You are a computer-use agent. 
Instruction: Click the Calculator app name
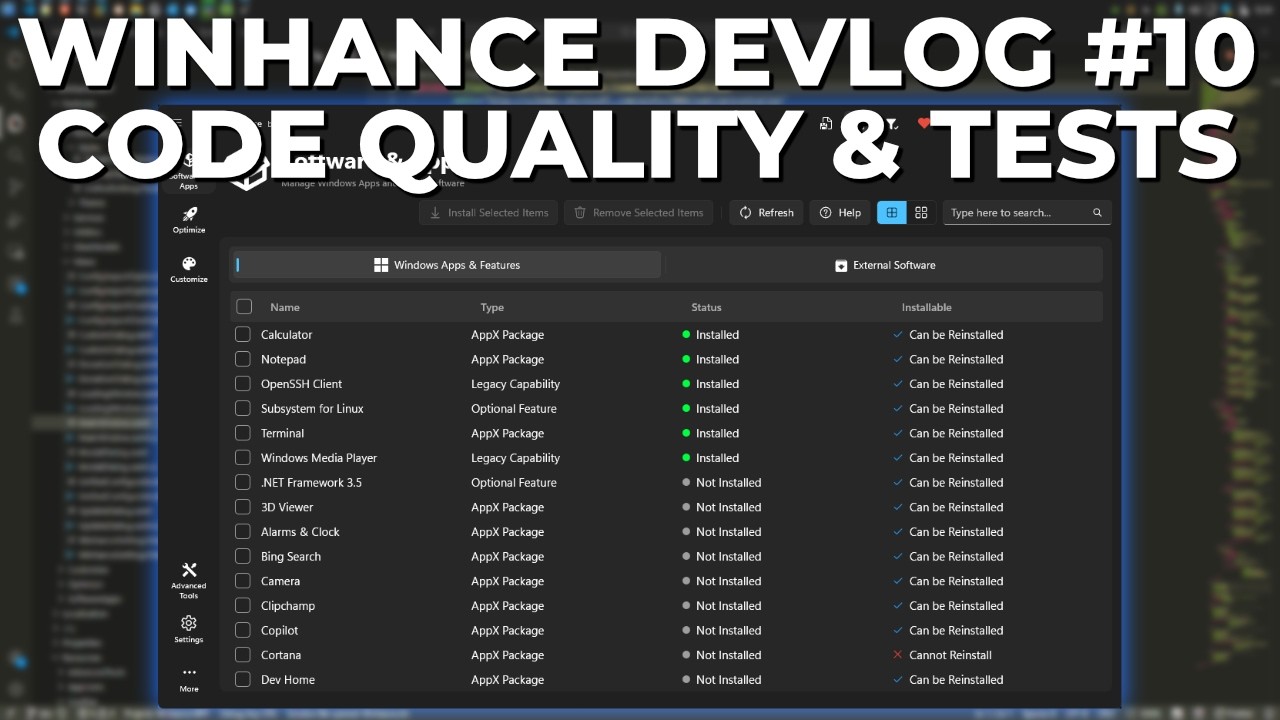pos(287,335)
